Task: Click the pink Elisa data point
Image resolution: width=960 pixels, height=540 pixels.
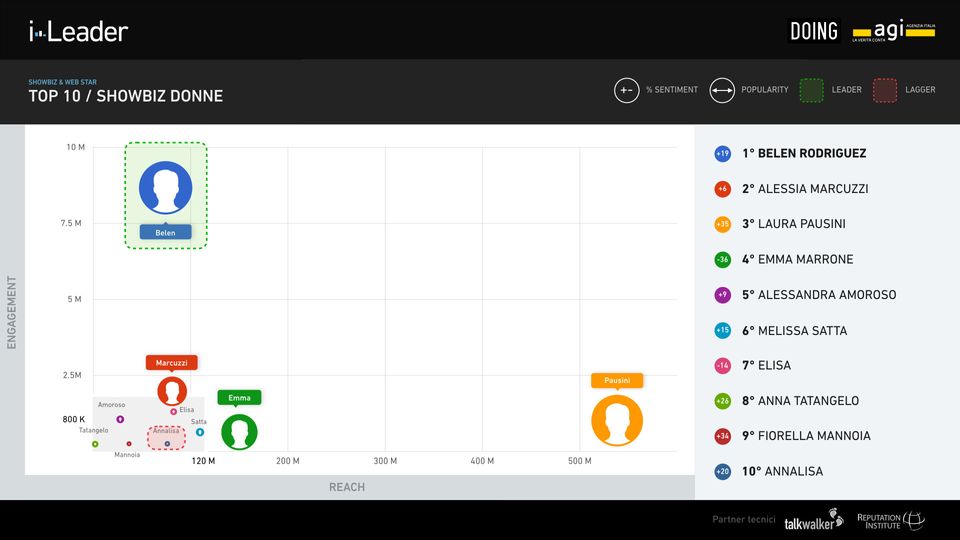Action: click(x=173, y=411)
